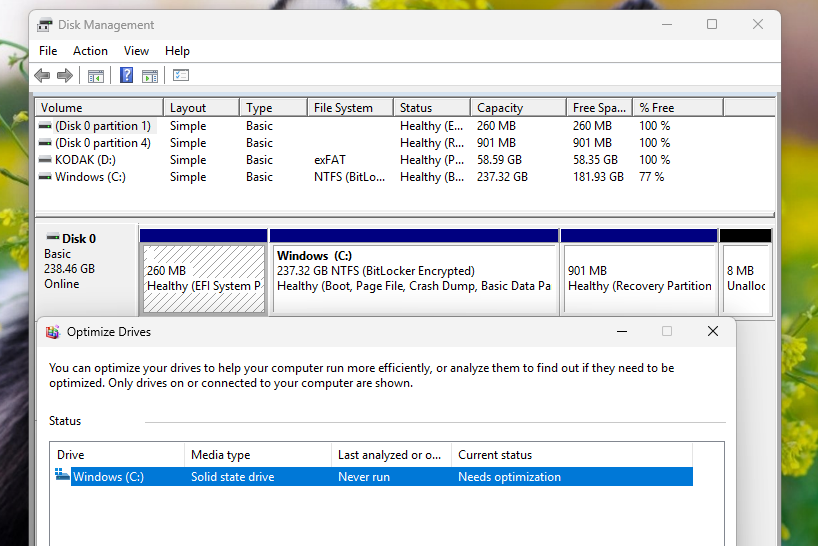Sort by Type column header

point(273,108)
